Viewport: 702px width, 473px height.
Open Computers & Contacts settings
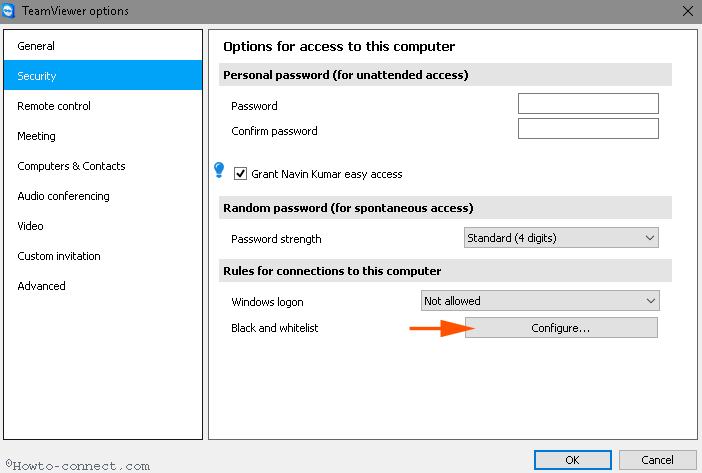[x=103, y=166]
